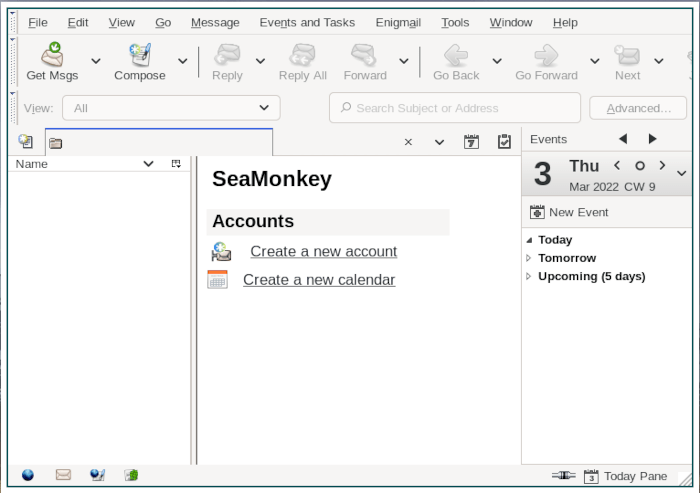
Task: Click the Next message button
Action: (627, 62)
